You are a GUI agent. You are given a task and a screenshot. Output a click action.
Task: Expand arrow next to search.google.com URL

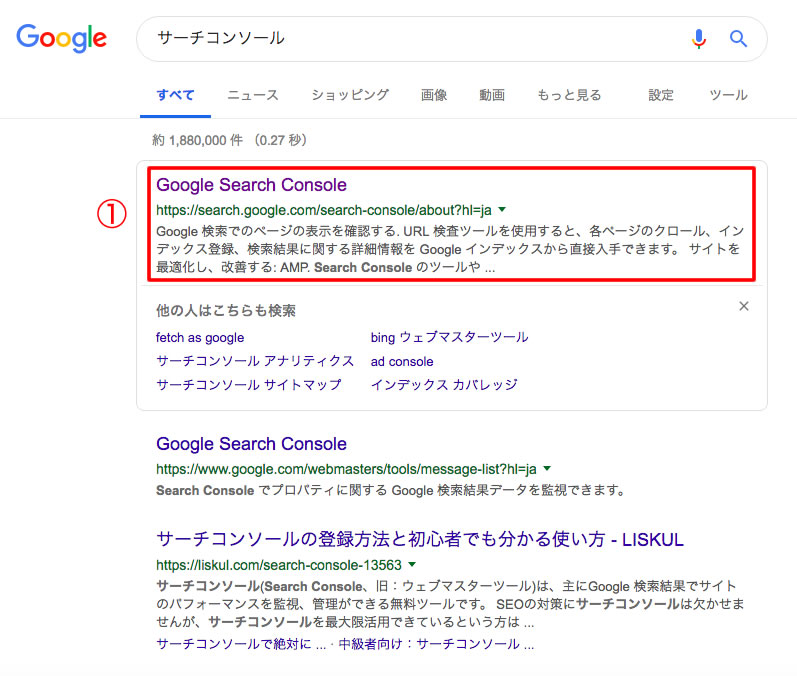502,210
